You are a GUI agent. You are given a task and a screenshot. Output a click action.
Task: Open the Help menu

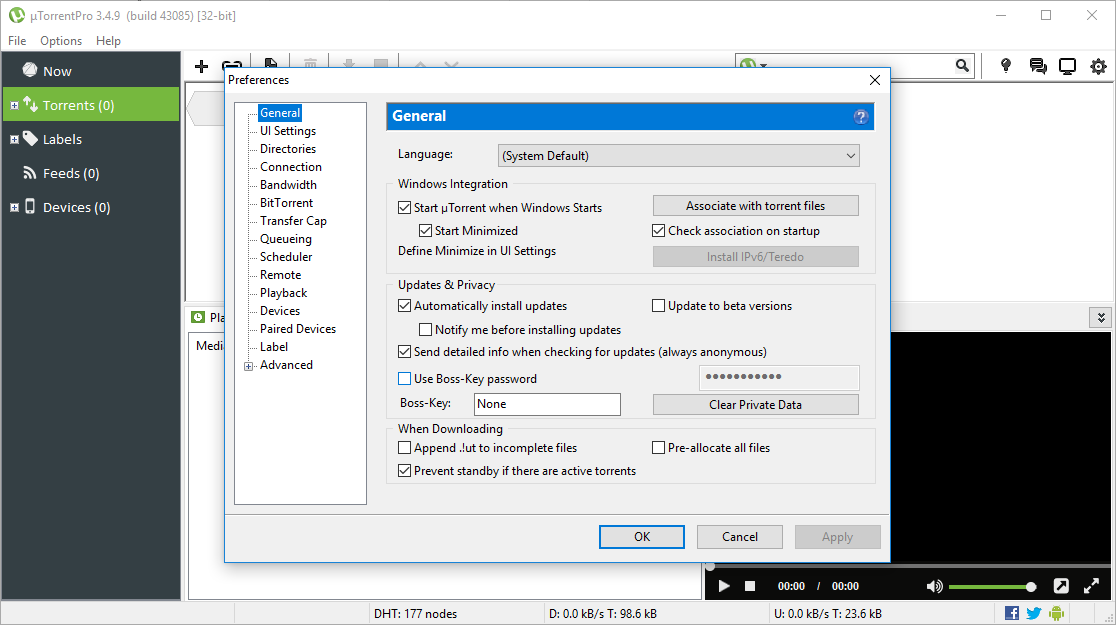(108, 41)
